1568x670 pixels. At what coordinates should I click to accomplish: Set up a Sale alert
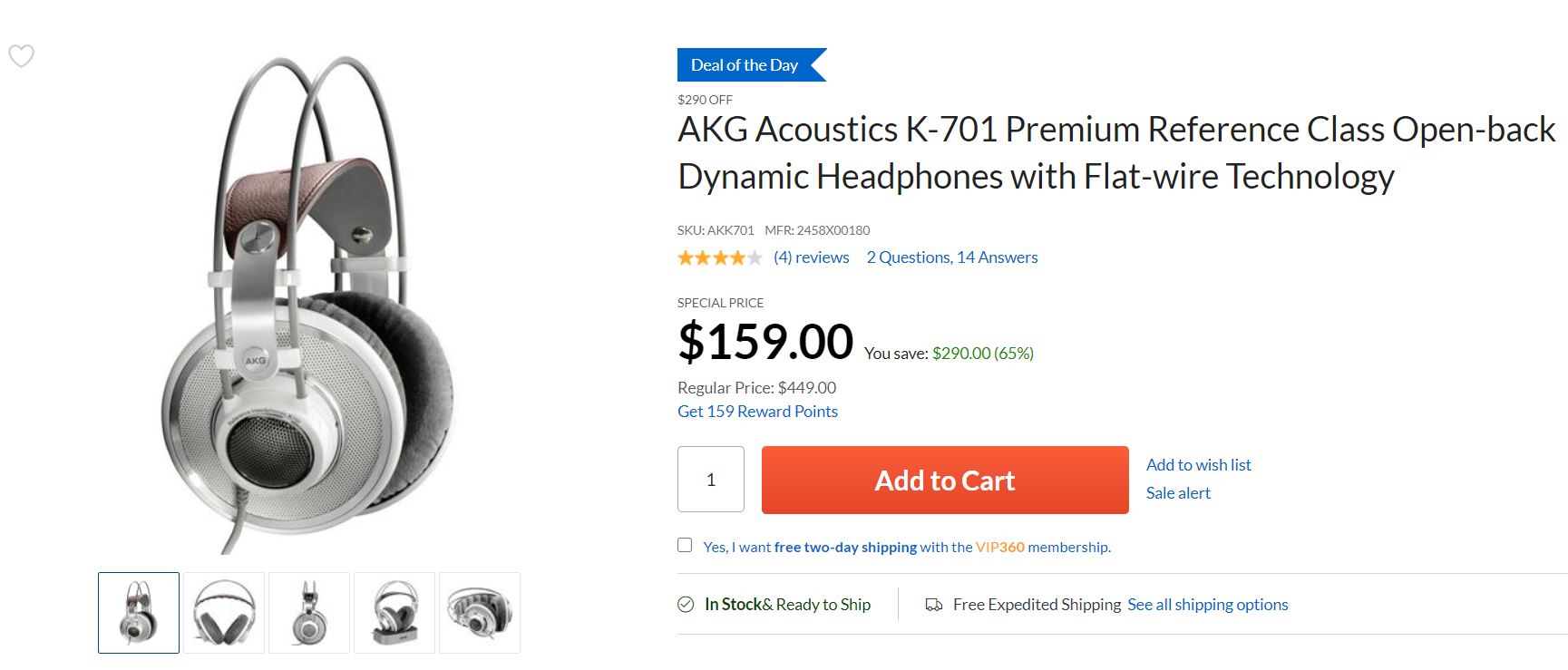(1178, 493)
